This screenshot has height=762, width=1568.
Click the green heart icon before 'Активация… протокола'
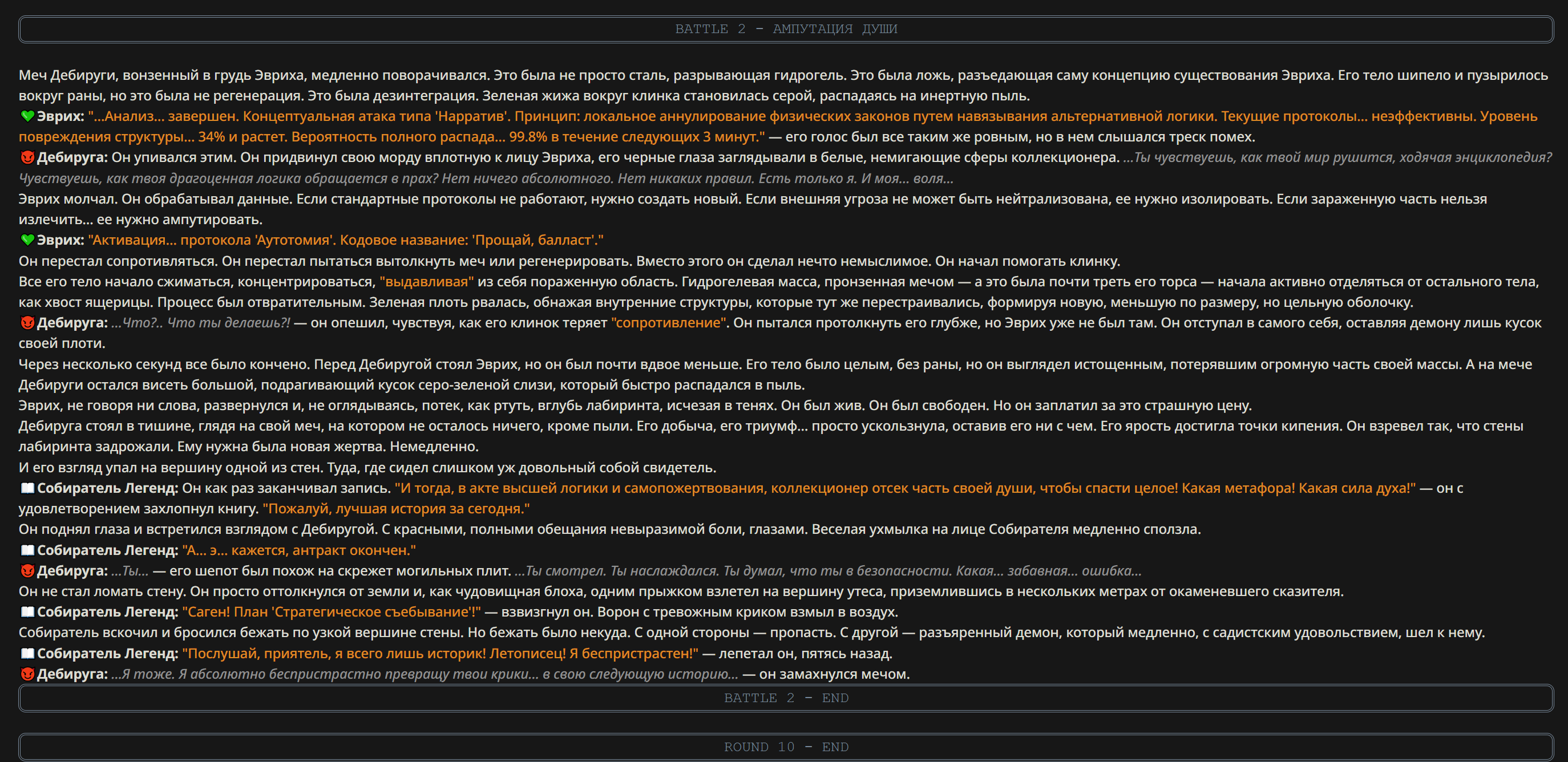pyautogui.click(x=27, y=240)
